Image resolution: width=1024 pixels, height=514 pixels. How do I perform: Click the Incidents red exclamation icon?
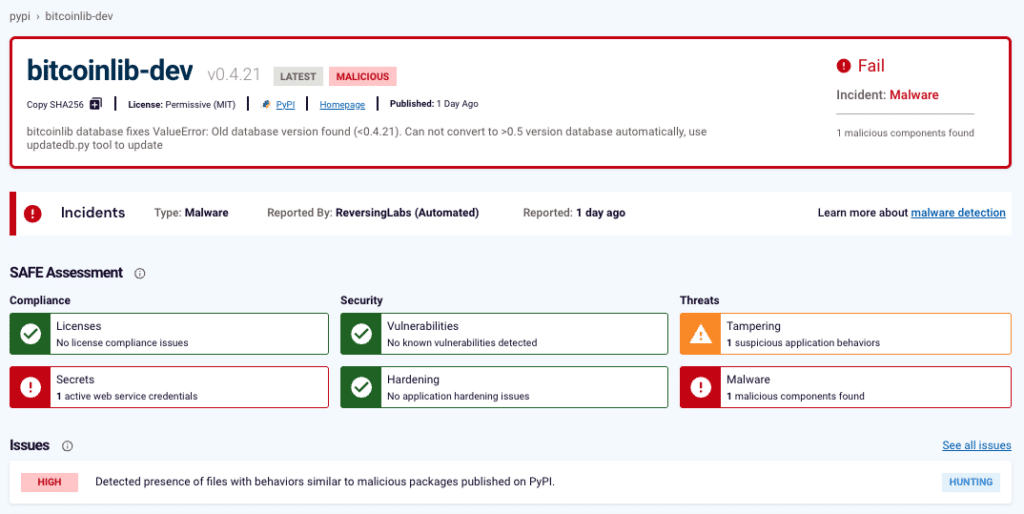tap(33, 213)
